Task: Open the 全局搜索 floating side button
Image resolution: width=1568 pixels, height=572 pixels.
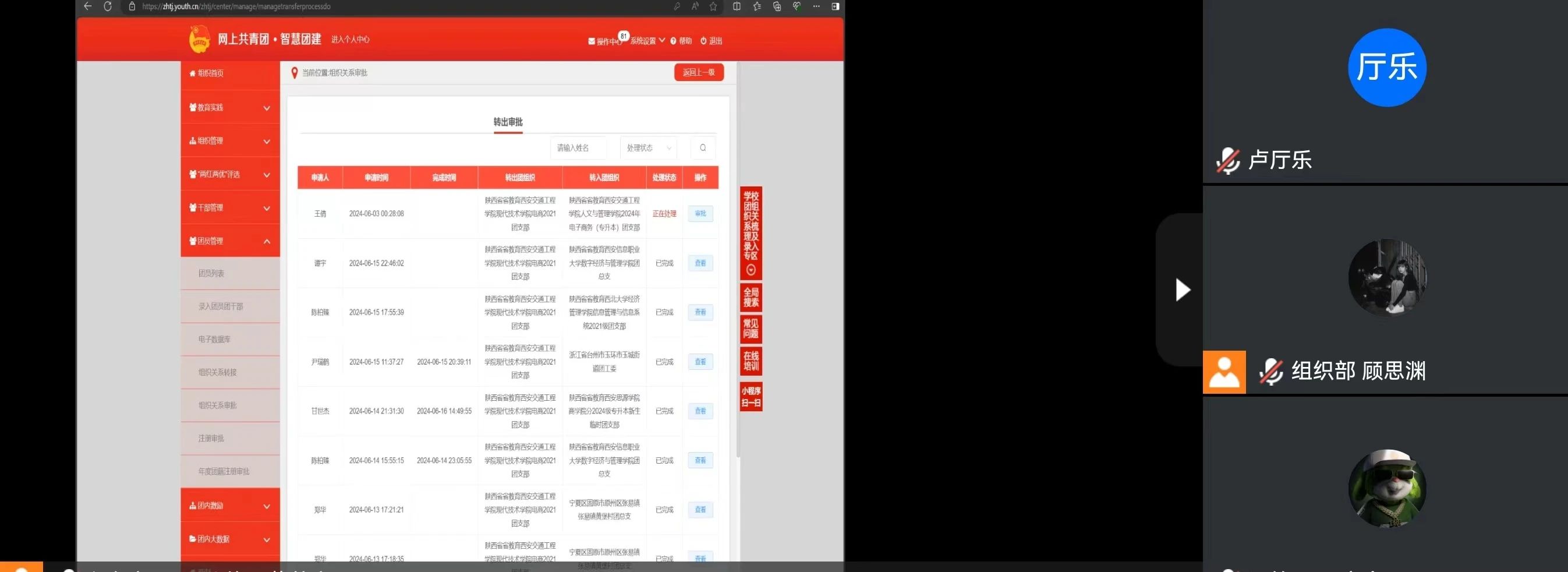Action: click(751, 297)
